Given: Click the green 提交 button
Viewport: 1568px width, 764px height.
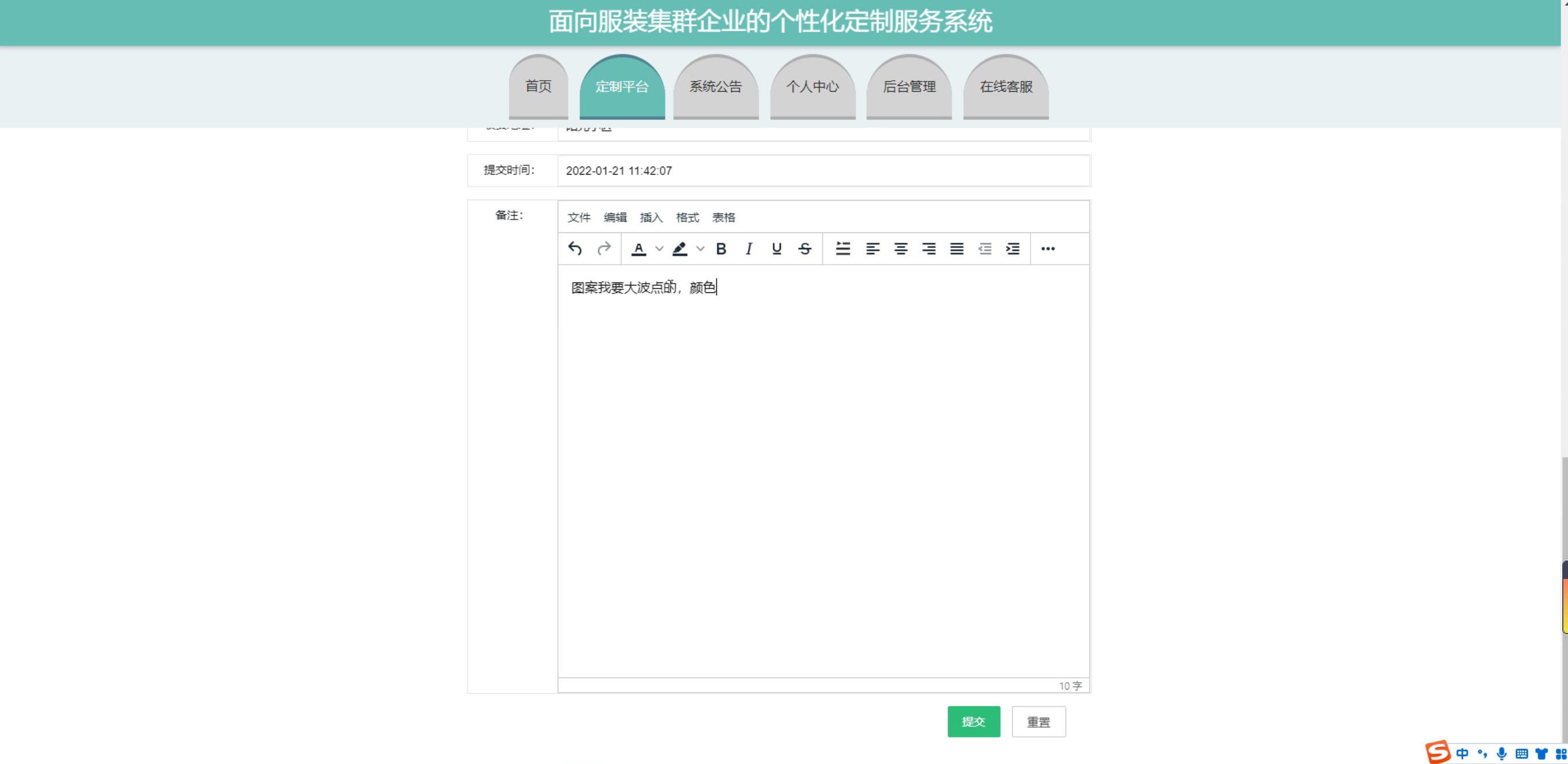Looking at the screenshot, I should click(x=973, y=721).
